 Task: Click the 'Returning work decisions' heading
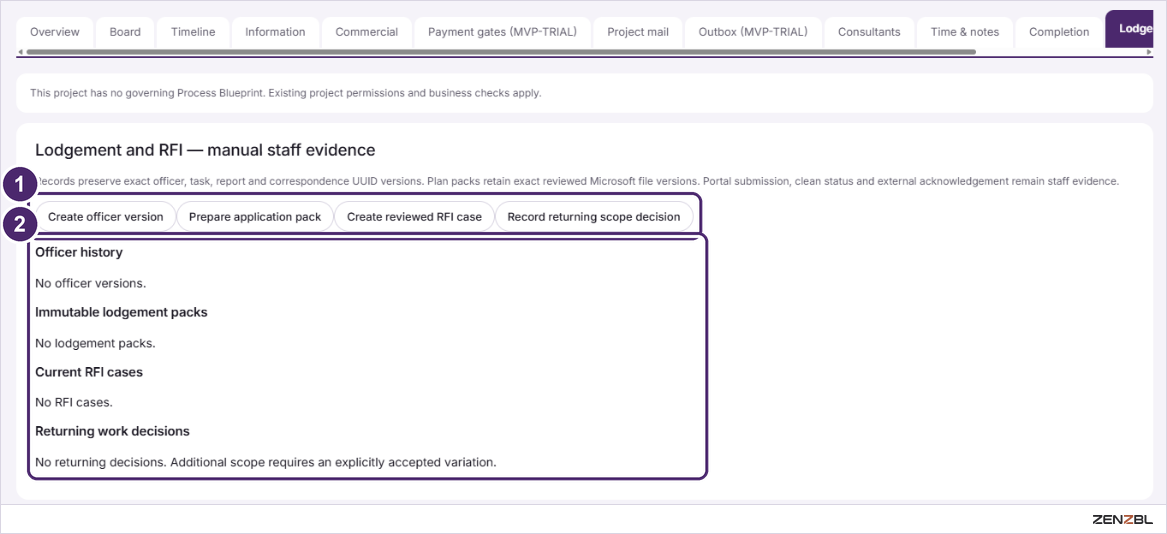[112, 431]
